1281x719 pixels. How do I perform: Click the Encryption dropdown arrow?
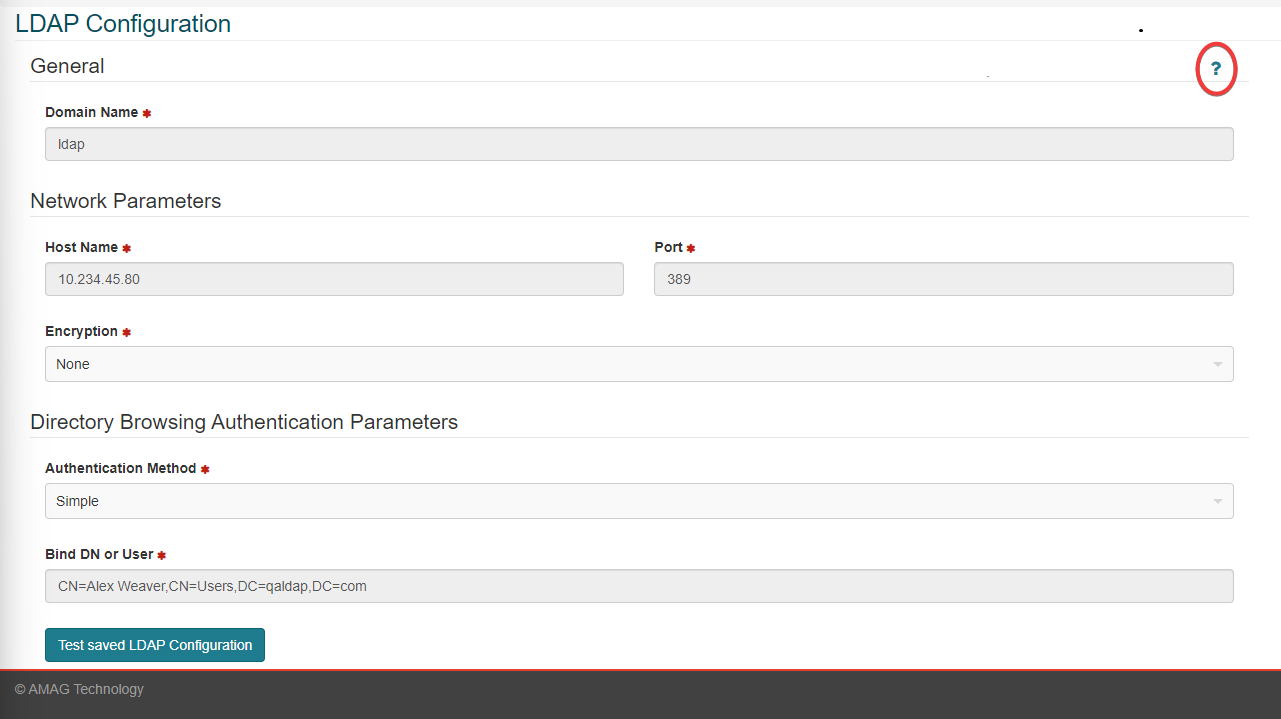(1216, 363)
